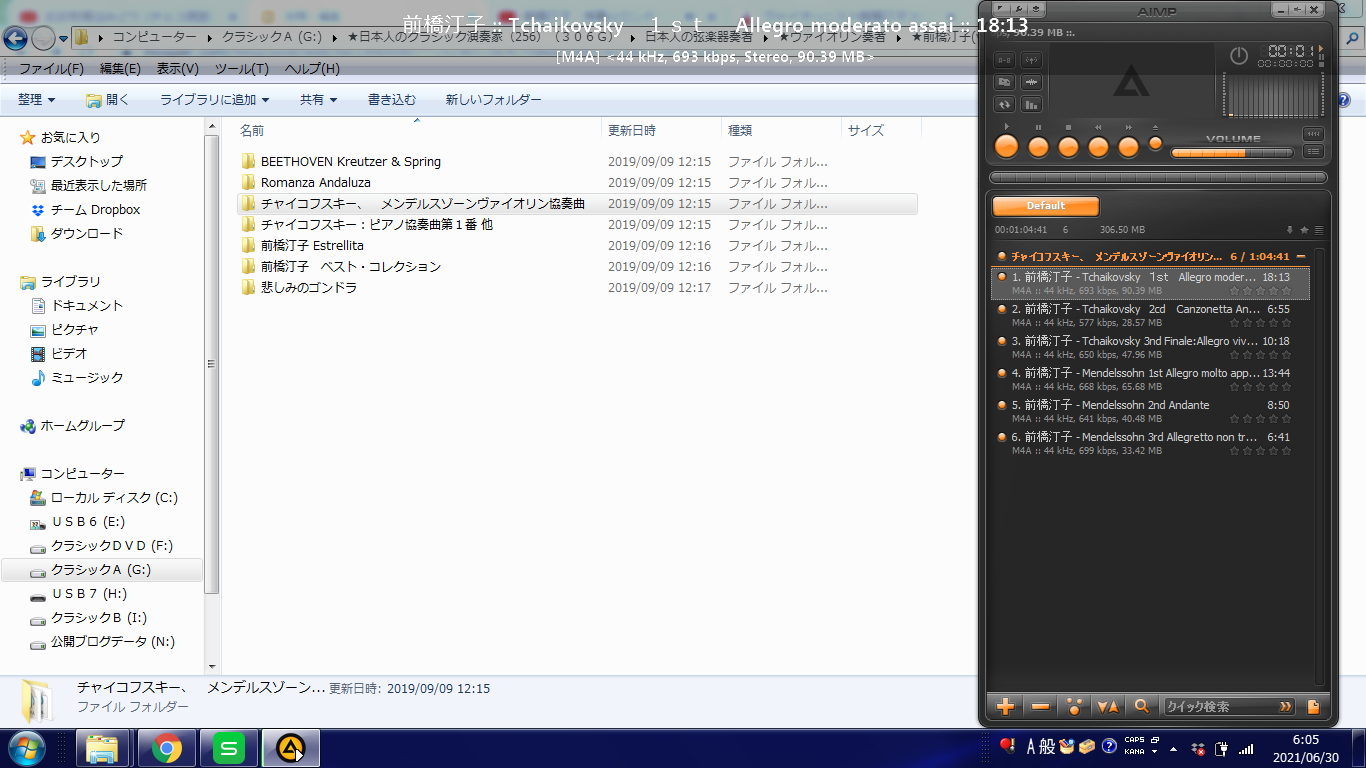This screenshot has width=1366, height=768.
Task: Open the 共有 dropdown in Explorer toolbar
Action: pyautogui.click(x=319, y=99)
